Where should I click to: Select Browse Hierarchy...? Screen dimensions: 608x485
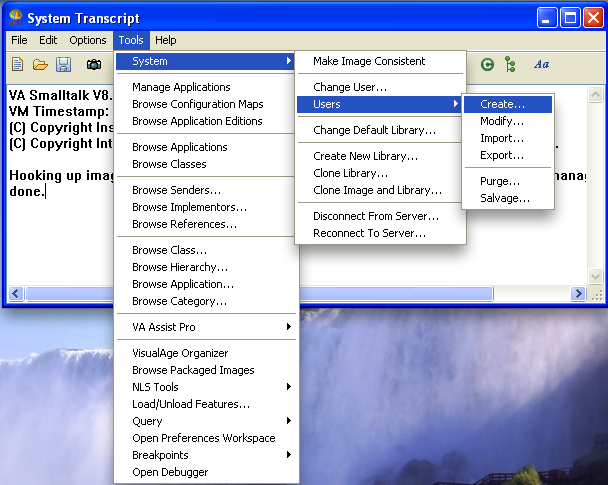[x=206, y=268]
